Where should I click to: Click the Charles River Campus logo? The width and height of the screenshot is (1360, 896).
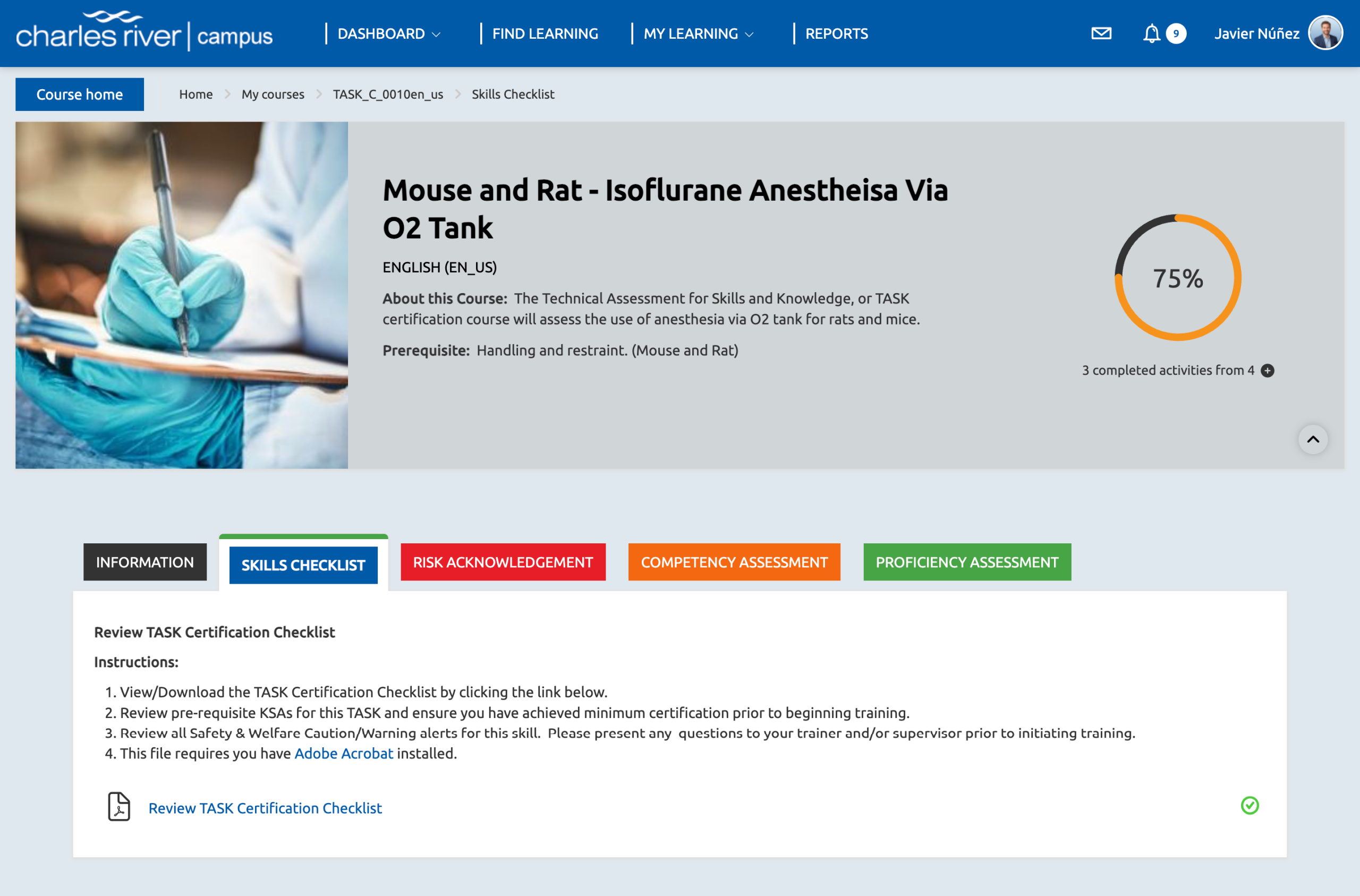(x=144, y=32)
